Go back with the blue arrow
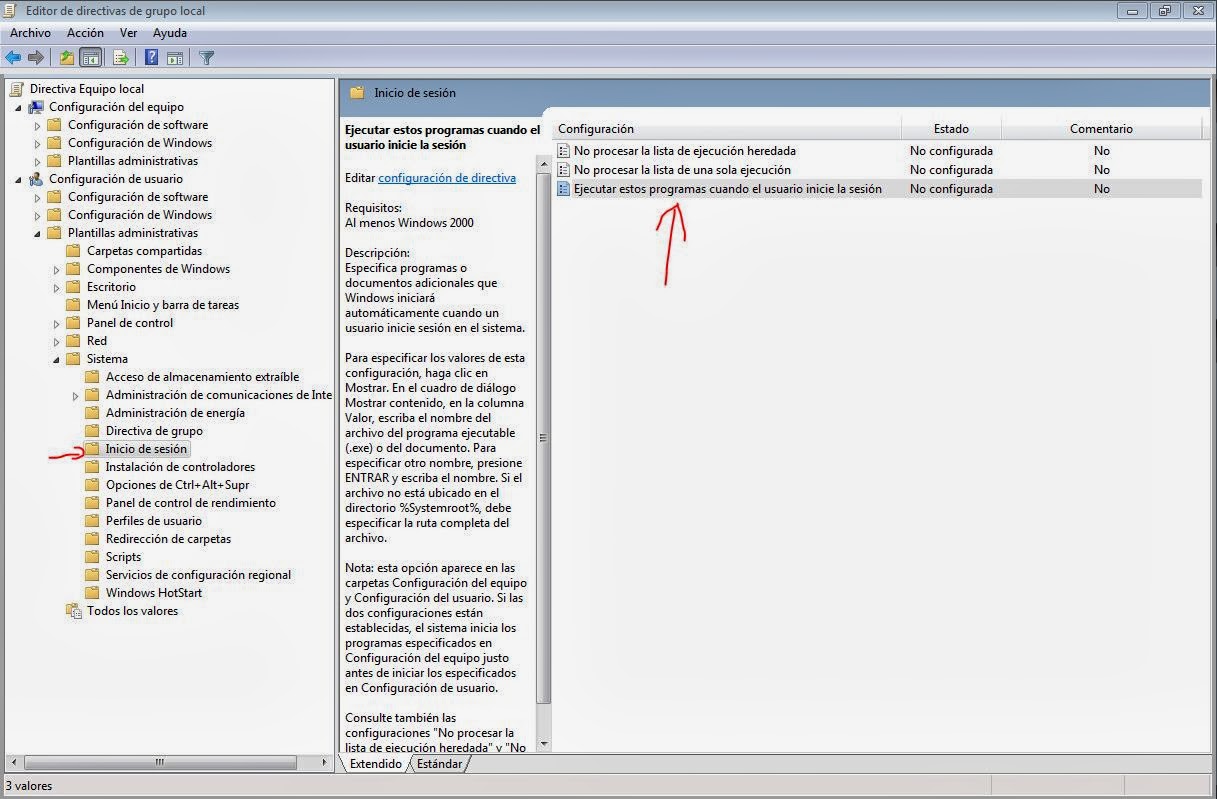The height and width of the screenshot is (799, 1217). [13, 58]
